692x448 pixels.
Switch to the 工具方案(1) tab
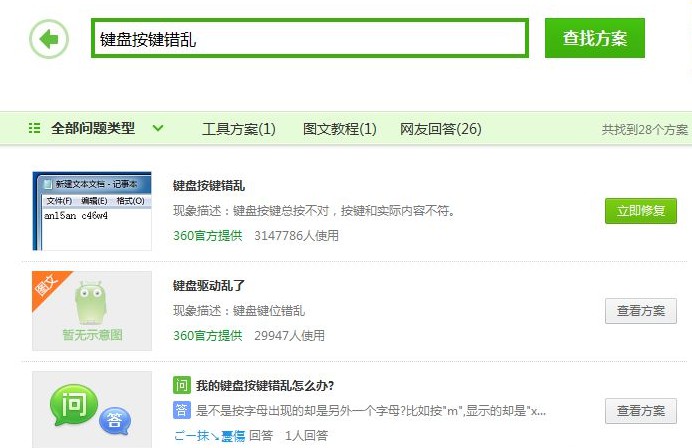coord(238,129)
